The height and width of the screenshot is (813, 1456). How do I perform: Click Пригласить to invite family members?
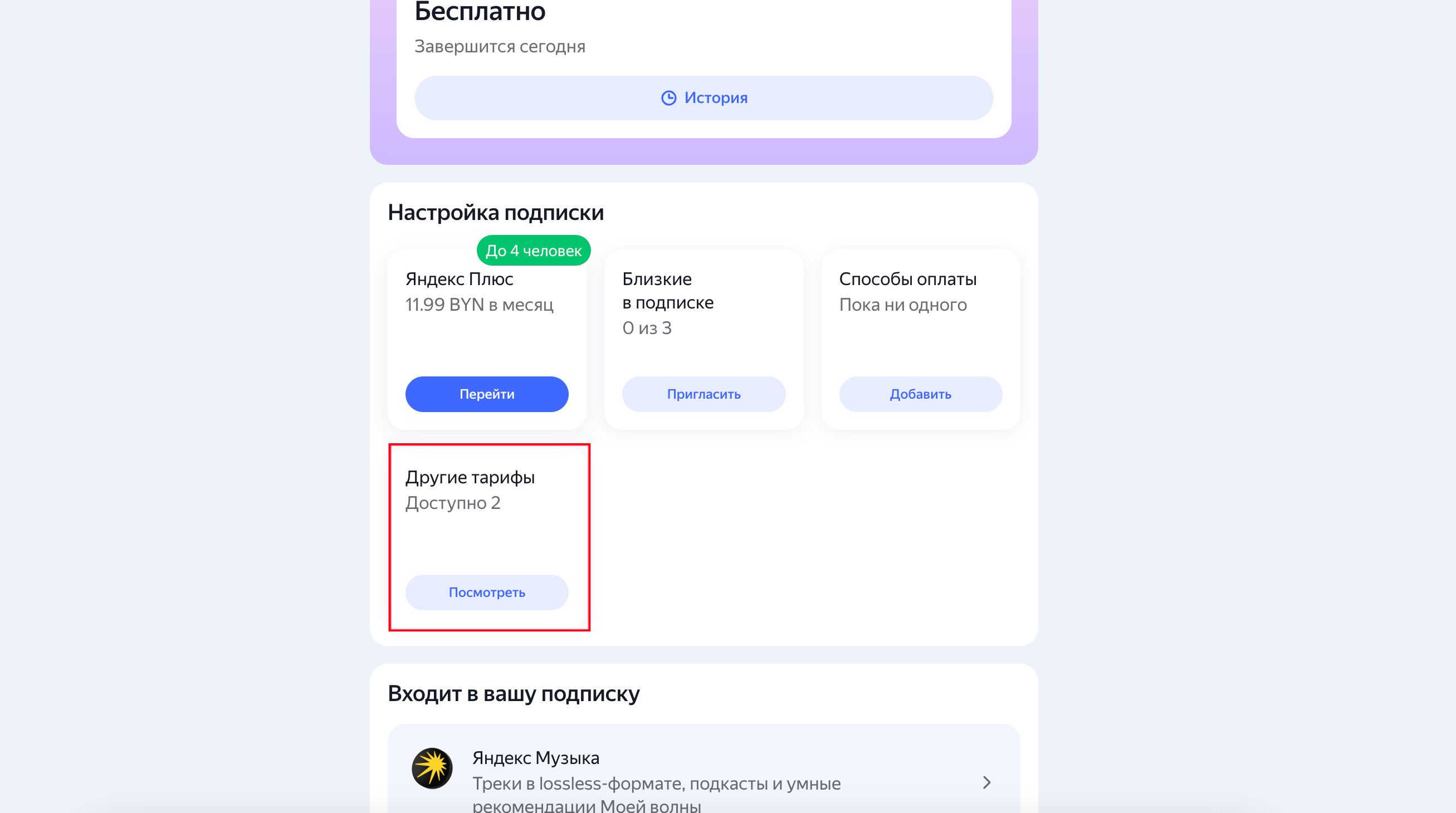pyautogui.click(x=703, y=394)
